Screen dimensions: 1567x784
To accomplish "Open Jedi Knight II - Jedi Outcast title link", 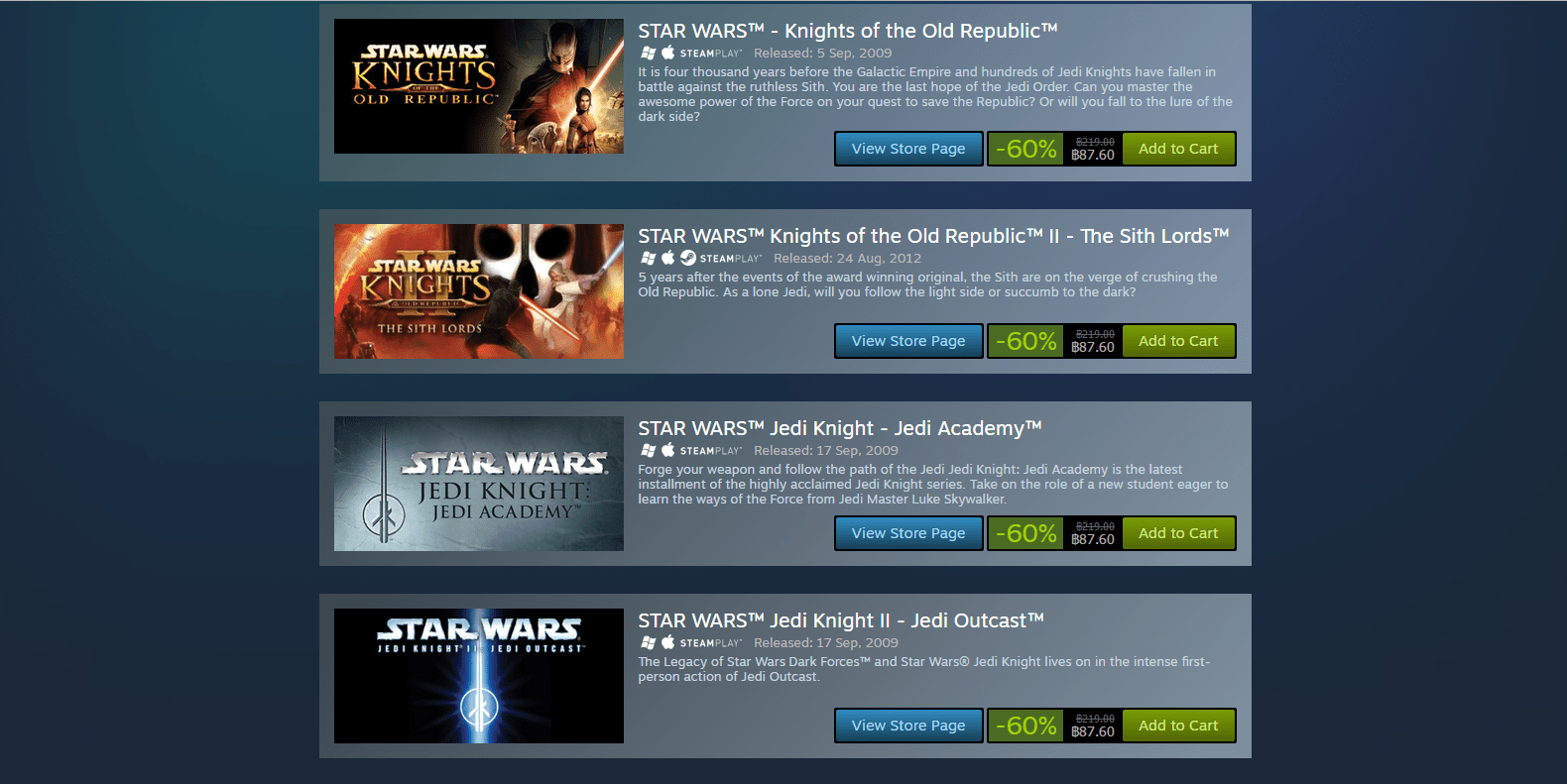I will point(841,620).
